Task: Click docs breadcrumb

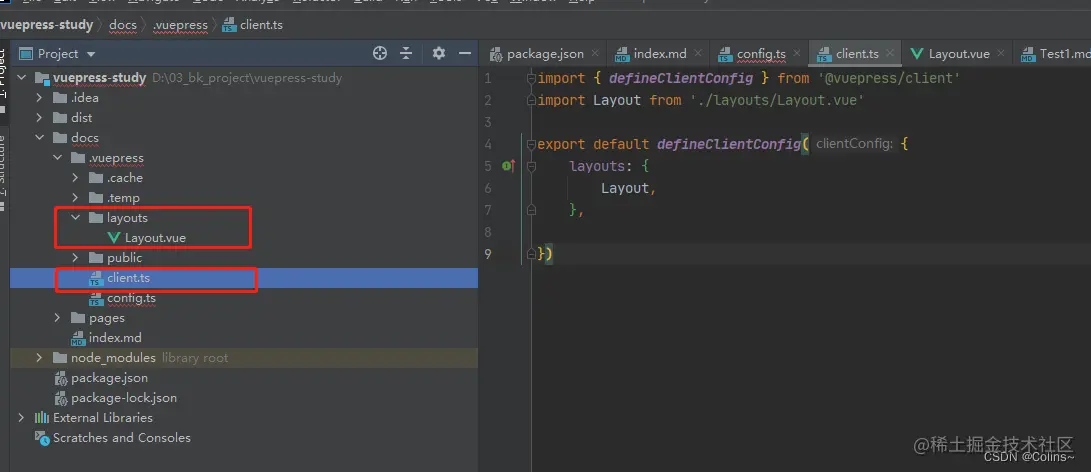Action: coord(123,25)
